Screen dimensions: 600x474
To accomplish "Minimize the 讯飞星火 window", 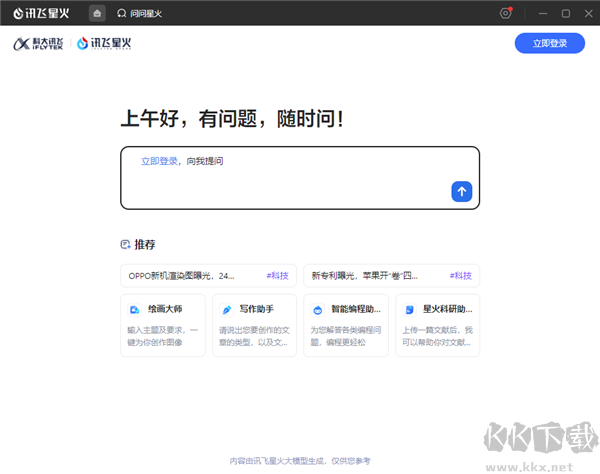I will pyautogui.click(x=543, y=14).
